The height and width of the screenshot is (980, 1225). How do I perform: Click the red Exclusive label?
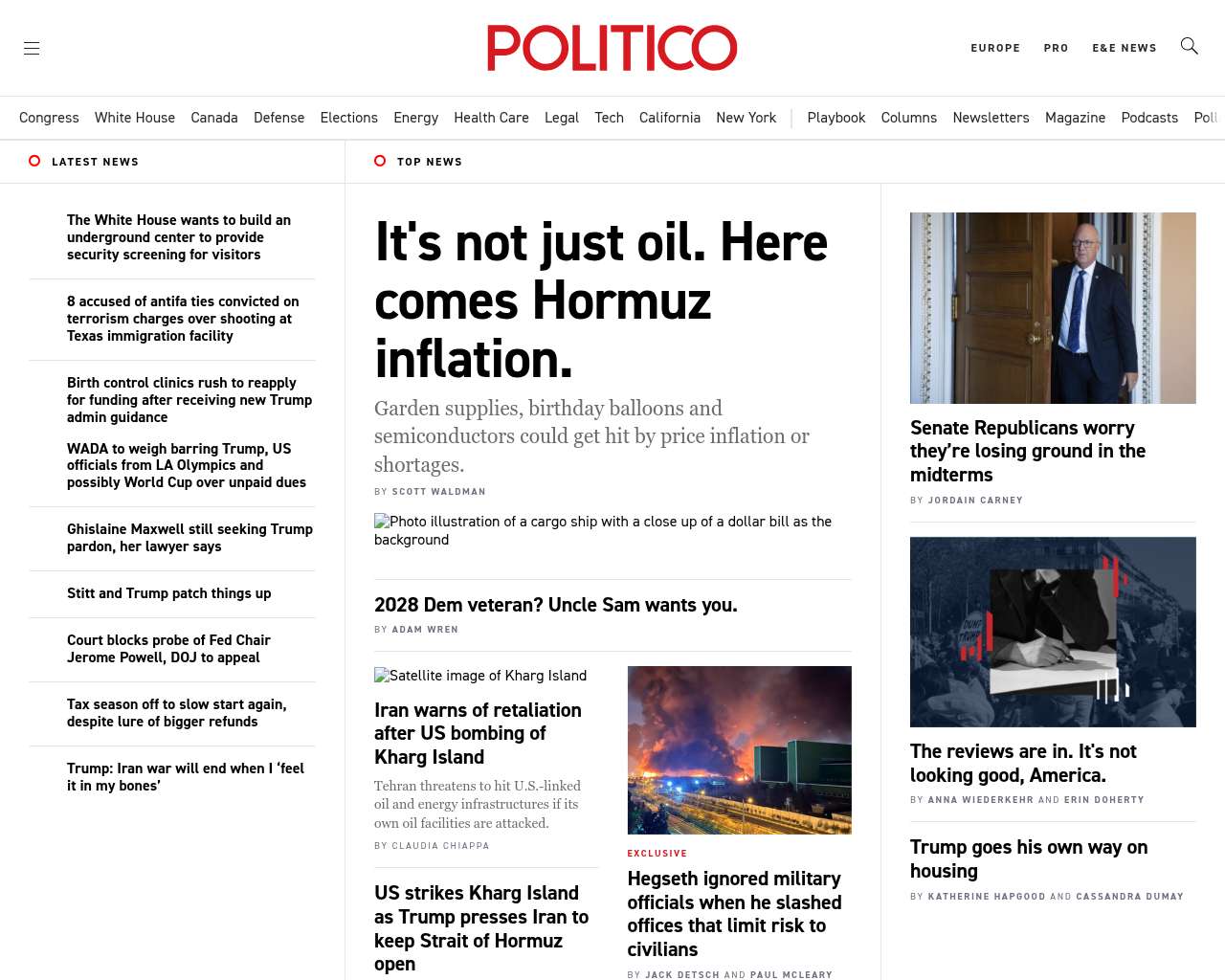(x=657, y=854)
